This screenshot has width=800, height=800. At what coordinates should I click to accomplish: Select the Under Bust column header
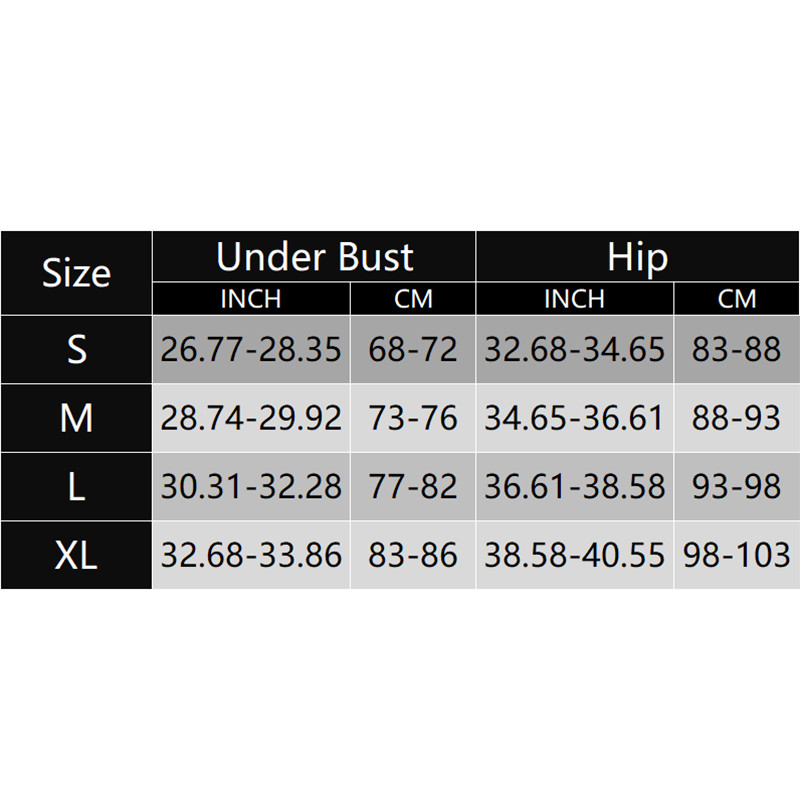tap(314, 257)
